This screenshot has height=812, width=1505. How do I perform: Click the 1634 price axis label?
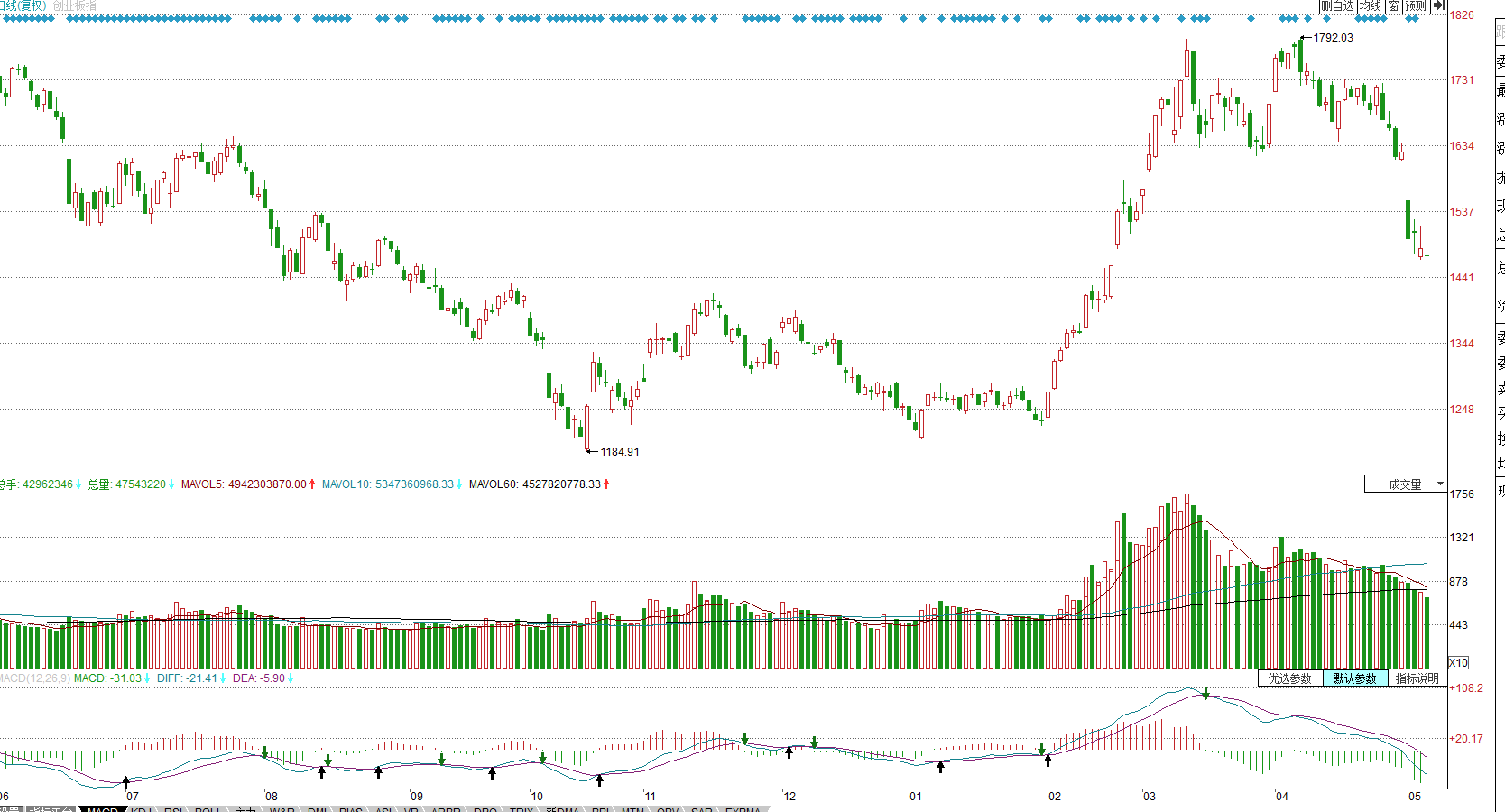click(1462, 146)
